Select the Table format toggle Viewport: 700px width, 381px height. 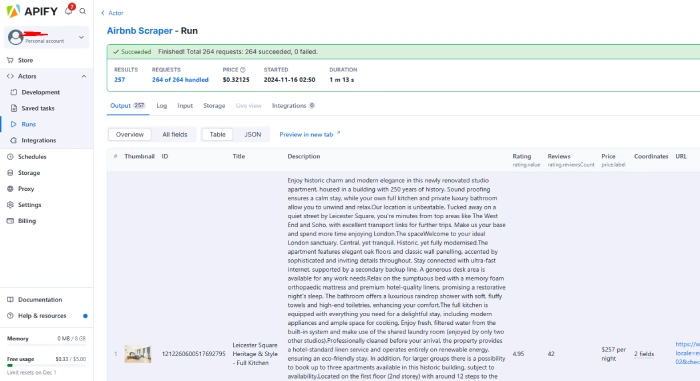pyautogui.click(x=217, y=134)
